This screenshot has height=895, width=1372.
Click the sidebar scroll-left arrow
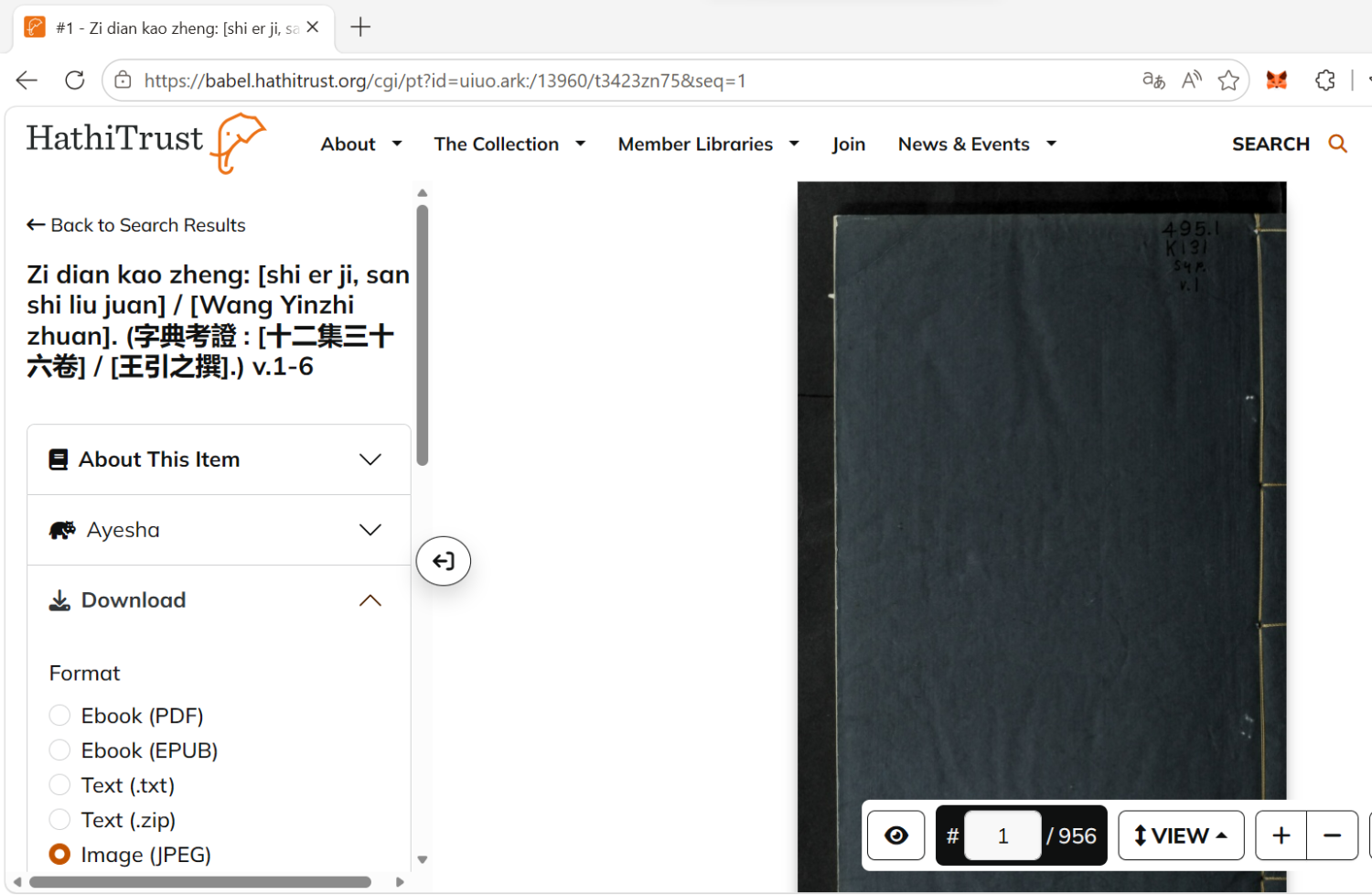point(16,882)
